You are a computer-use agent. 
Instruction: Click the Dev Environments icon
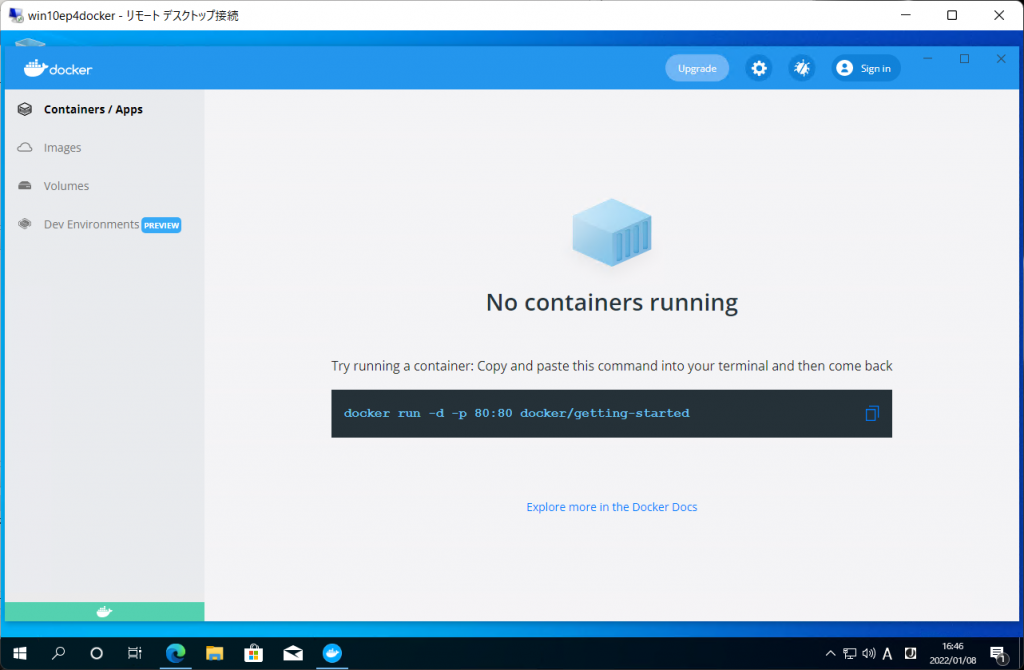pyautogui.click(x=25, y=224)
